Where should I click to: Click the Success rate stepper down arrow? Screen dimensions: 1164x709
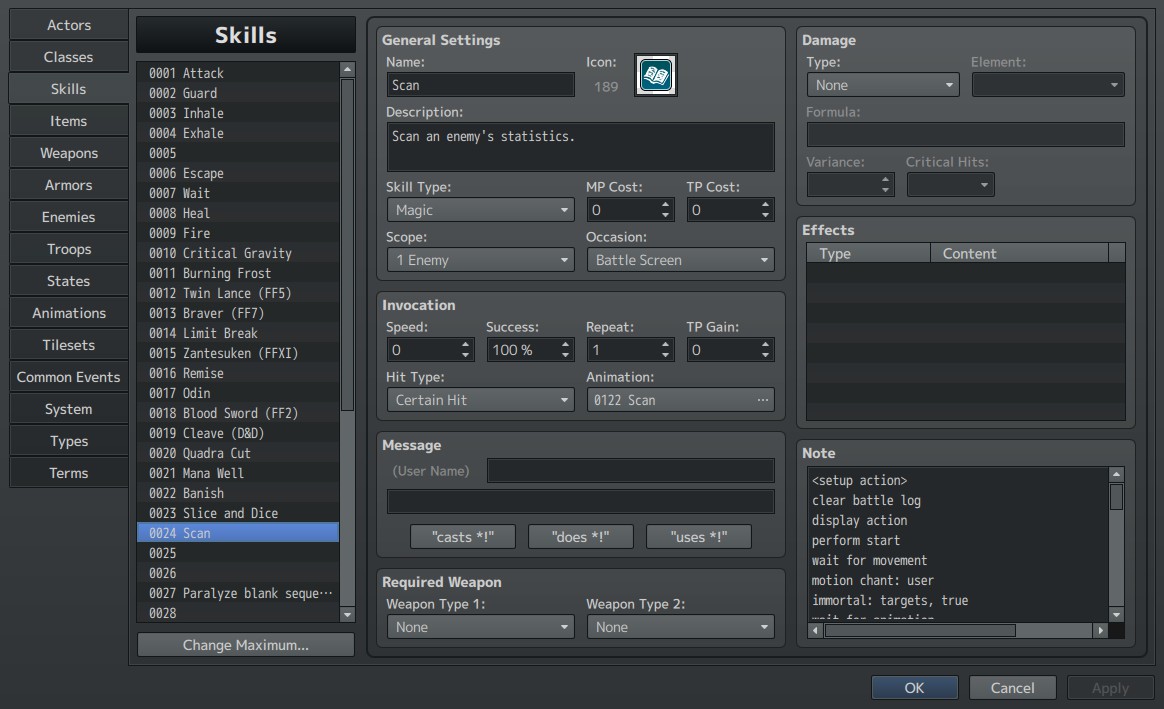566,356
